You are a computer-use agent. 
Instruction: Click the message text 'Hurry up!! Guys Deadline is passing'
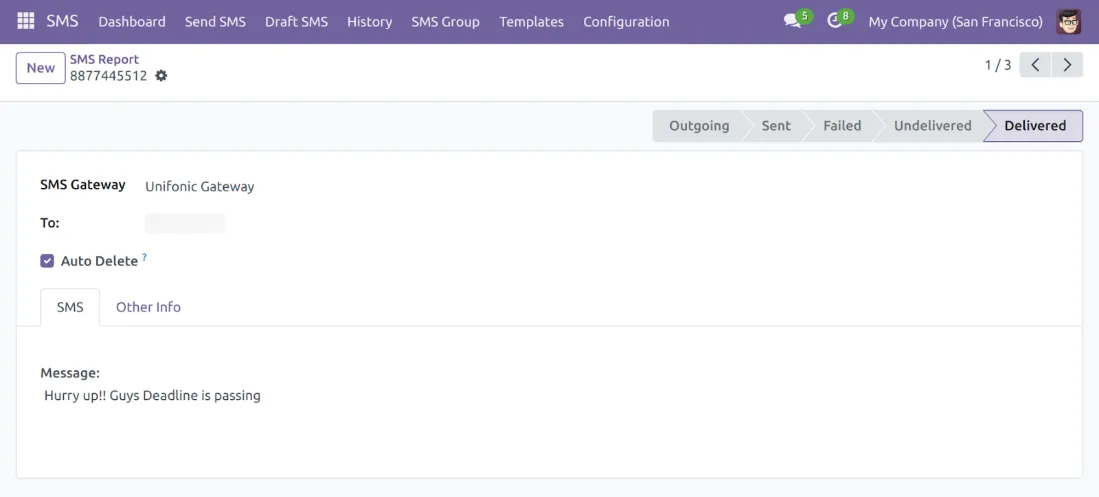pos(152,395)
